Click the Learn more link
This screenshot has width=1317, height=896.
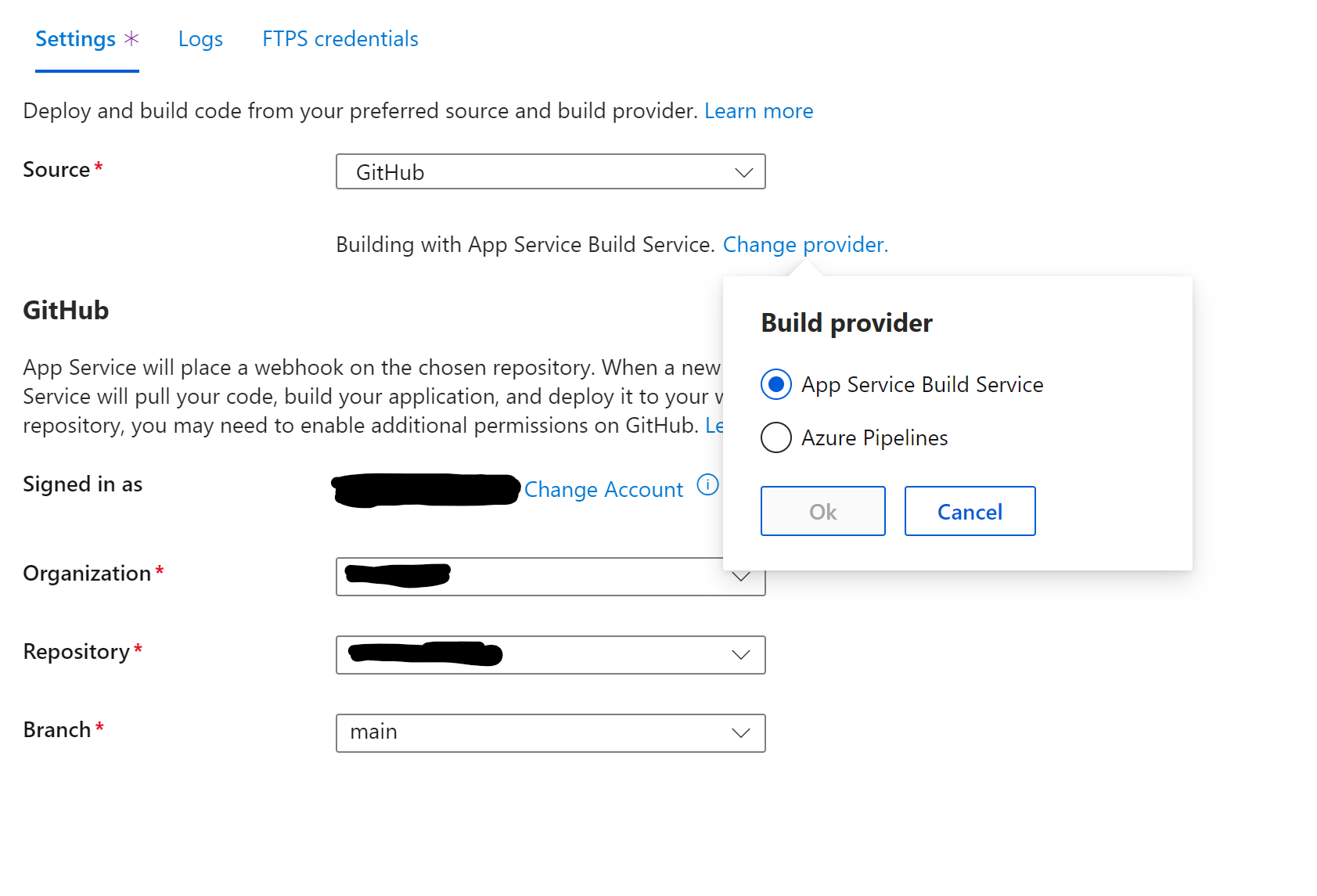pyautogui.click(x=757, y=110)
